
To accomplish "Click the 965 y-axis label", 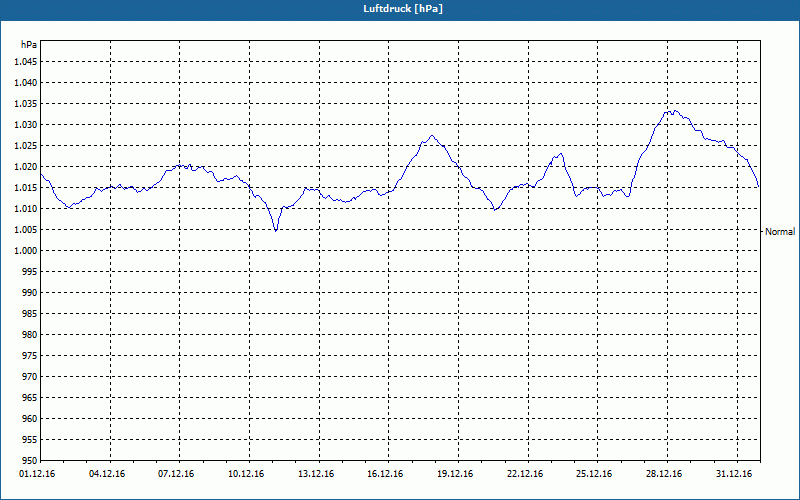I will [x=30, y=397].
